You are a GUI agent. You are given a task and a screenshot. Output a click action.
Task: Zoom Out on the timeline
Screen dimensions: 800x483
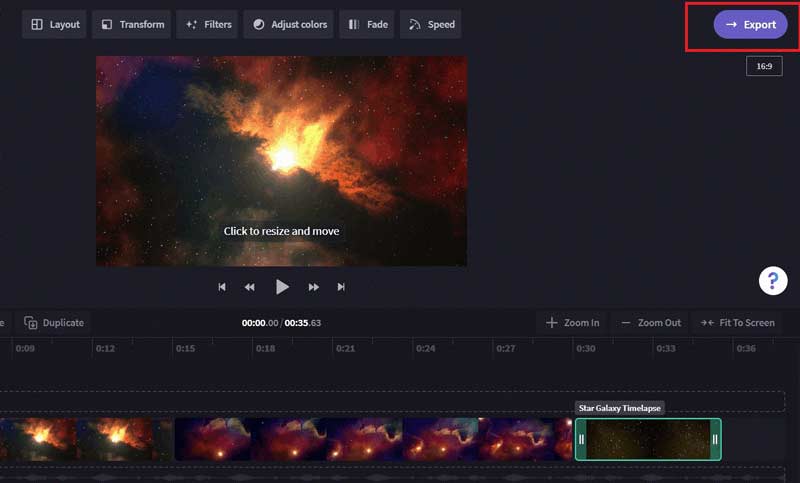(x=649, y=323)
